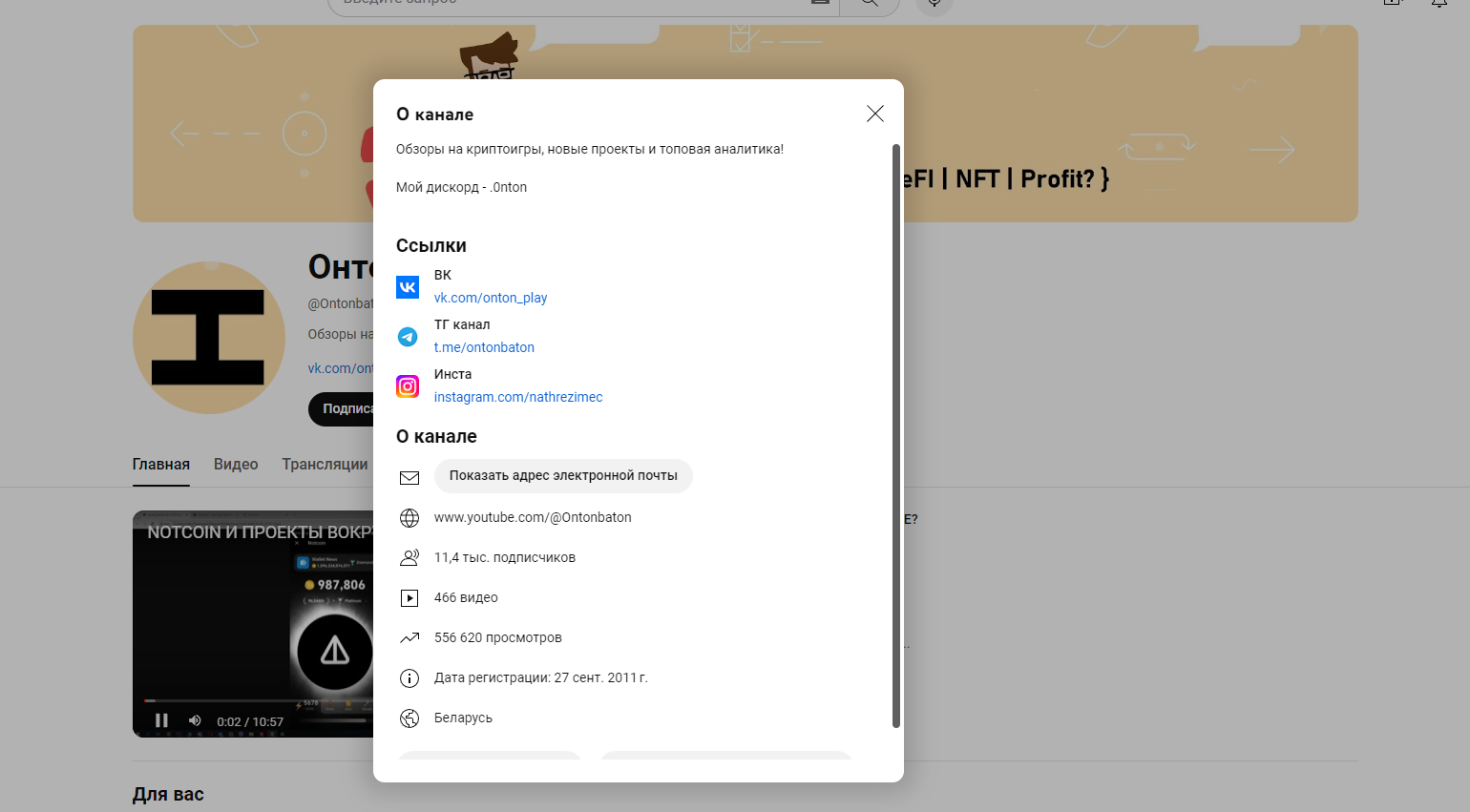Click the registration date info icon
Viewport: 1470px width, 812px height.
pyautogui.click(x=409, y=677)
